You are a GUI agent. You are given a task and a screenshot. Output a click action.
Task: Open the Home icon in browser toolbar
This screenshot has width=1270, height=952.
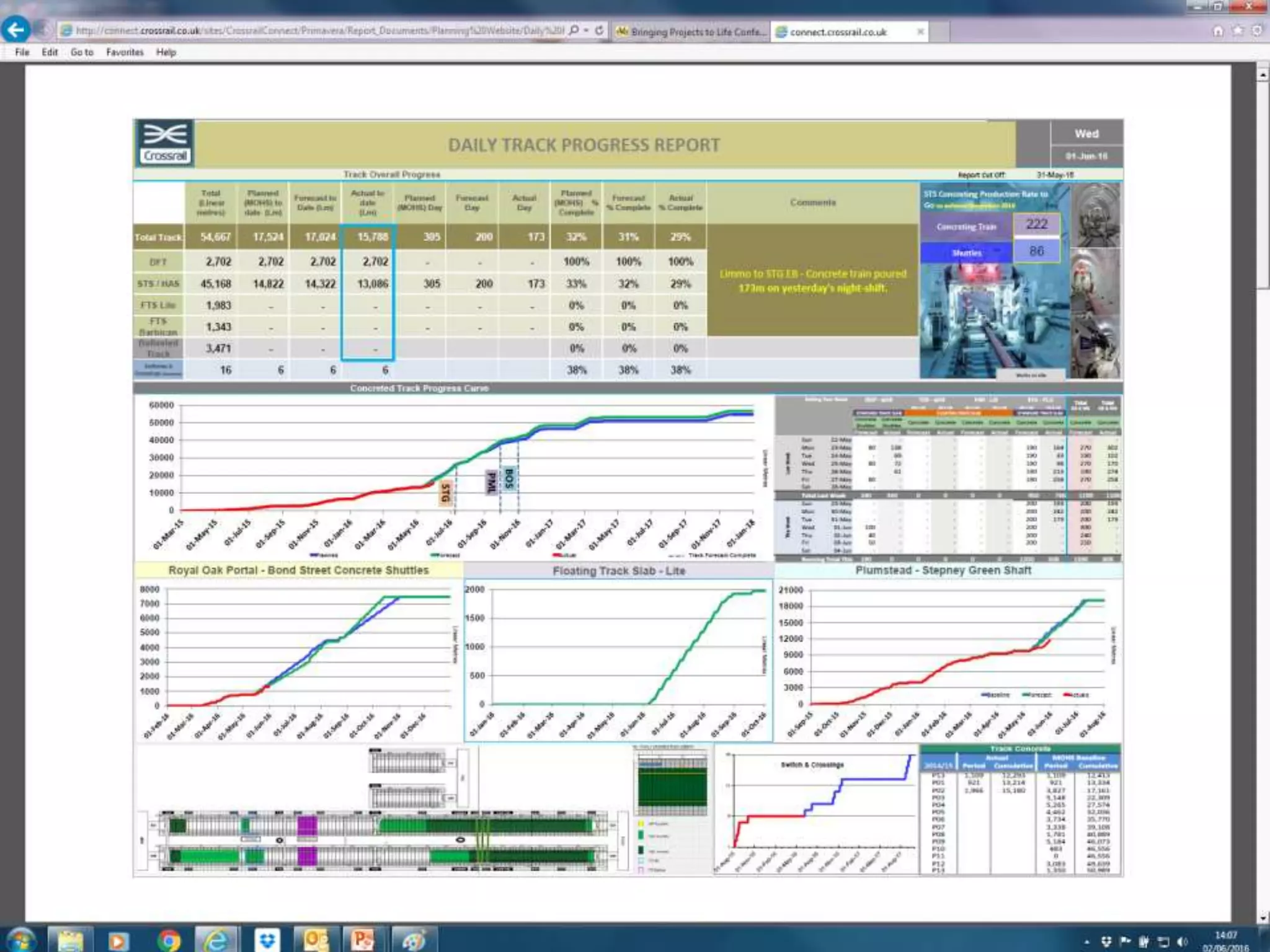point(1218,31)
